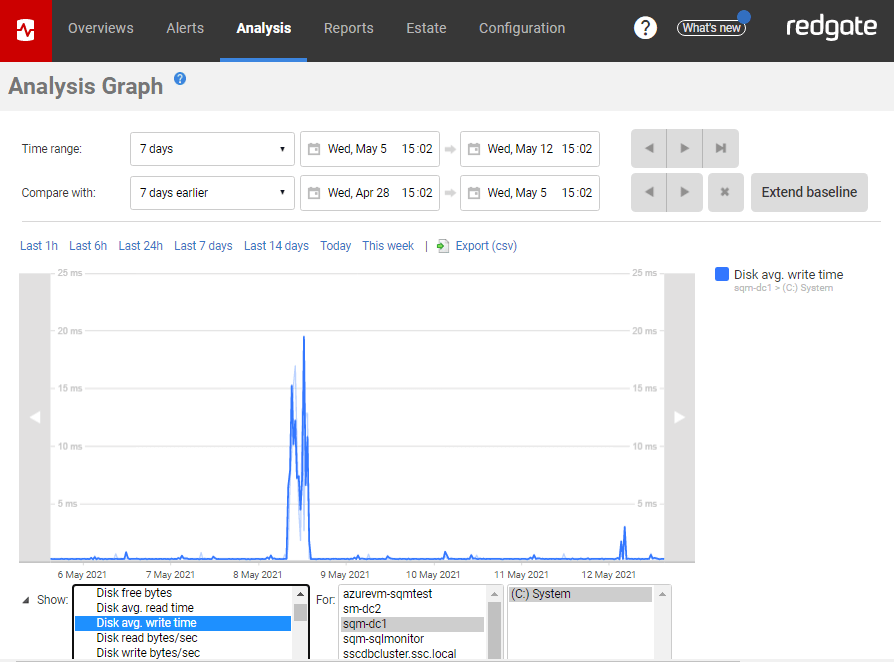This screenshot has height=662, width=894.
Task: Open the calendar icon for Wed, May 12 end date
Action: (x=475, y=148)
